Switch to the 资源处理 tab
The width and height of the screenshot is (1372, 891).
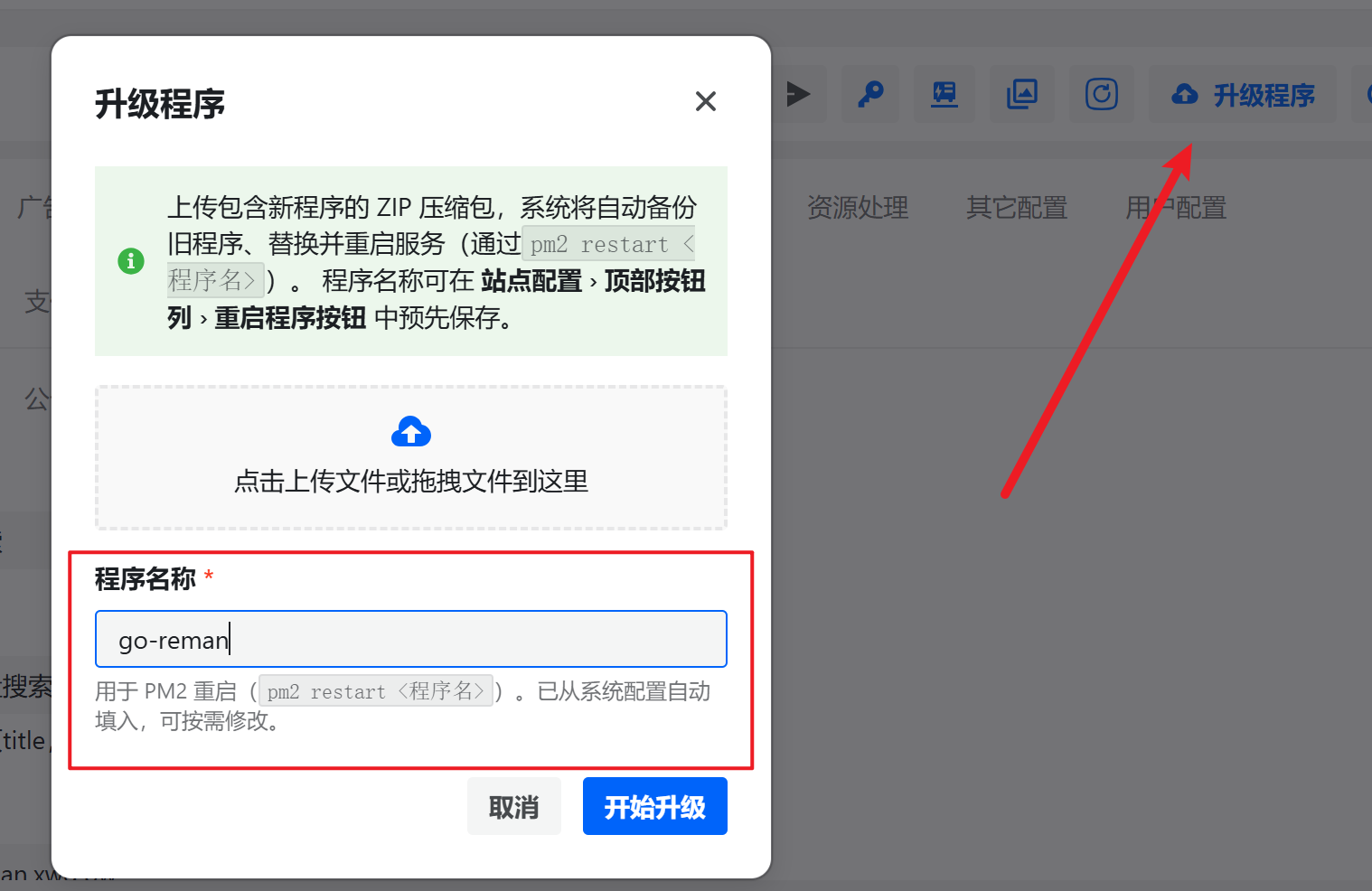[x=858, y=208]
